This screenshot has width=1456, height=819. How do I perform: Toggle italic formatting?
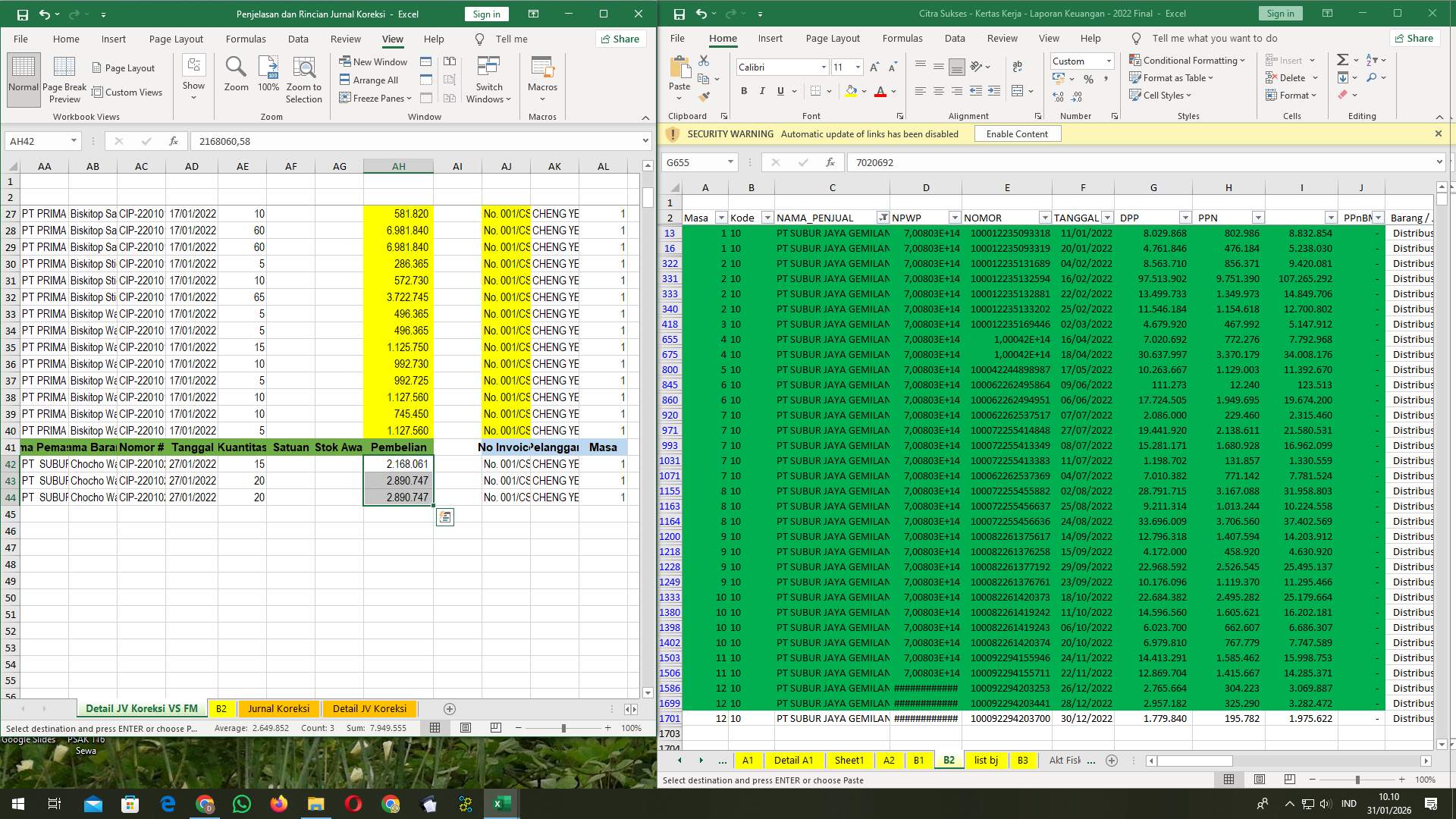click(762, 91)
